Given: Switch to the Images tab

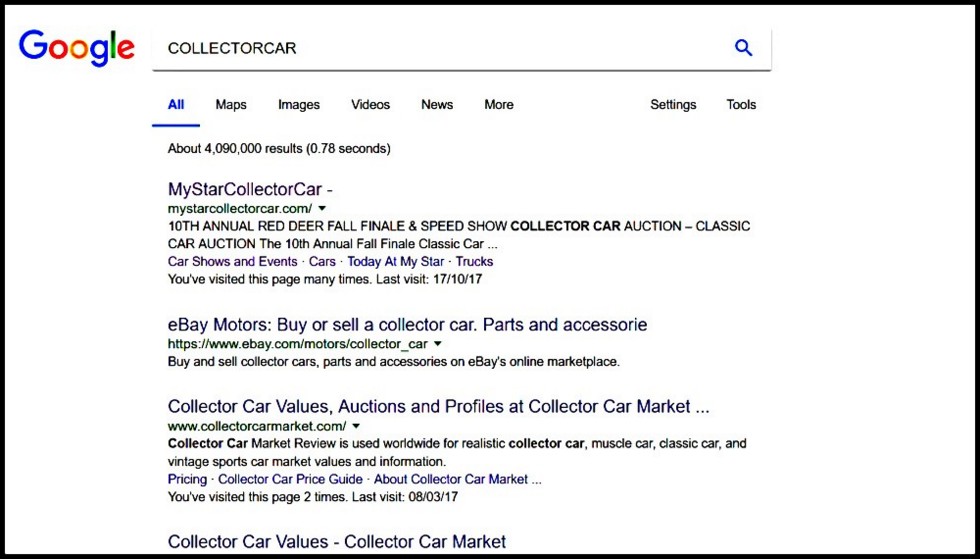Looking at the screenshot, I should pos(299,104).
